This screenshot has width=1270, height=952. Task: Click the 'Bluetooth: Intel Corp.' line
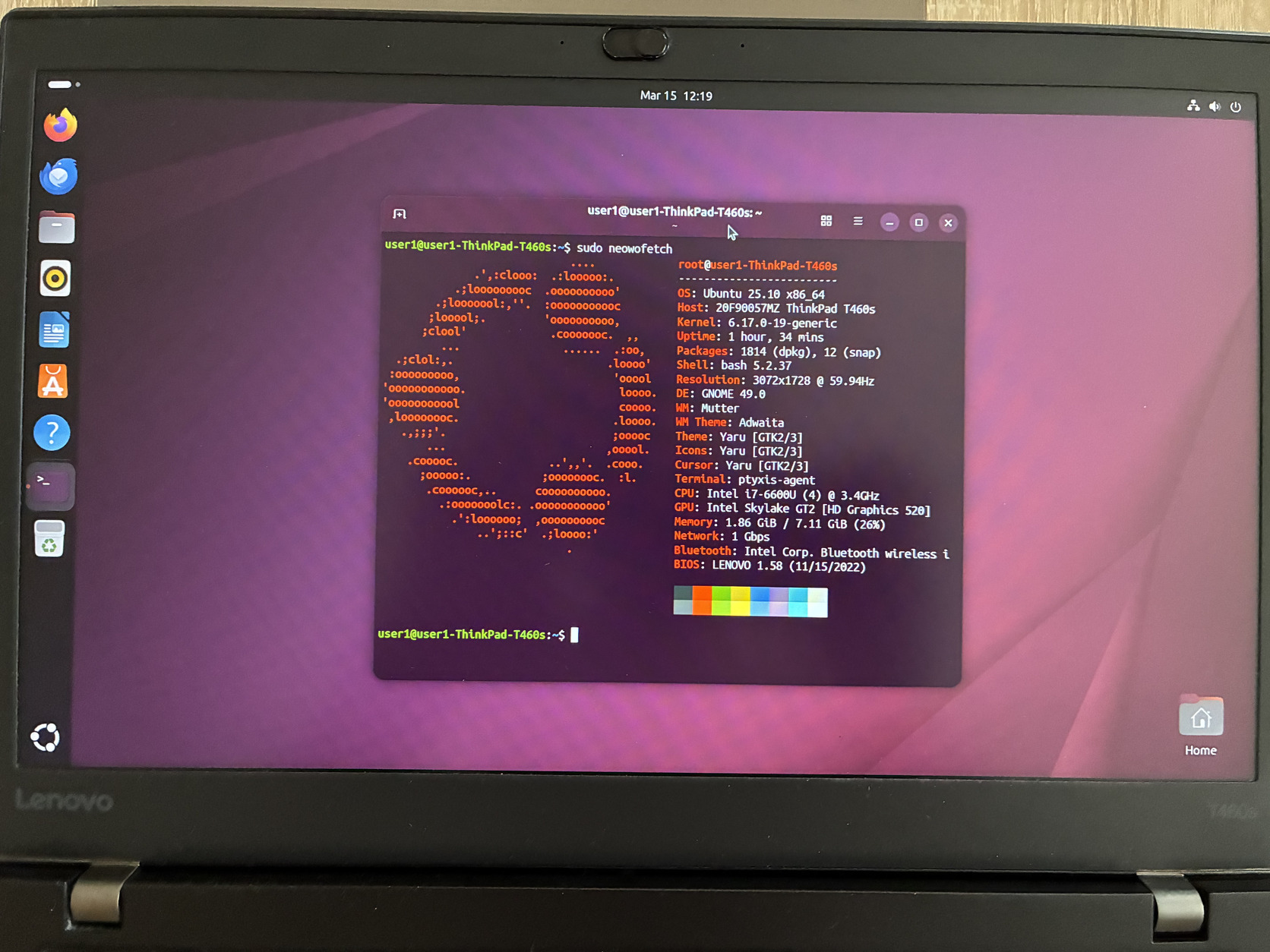(x=811, y=553)
